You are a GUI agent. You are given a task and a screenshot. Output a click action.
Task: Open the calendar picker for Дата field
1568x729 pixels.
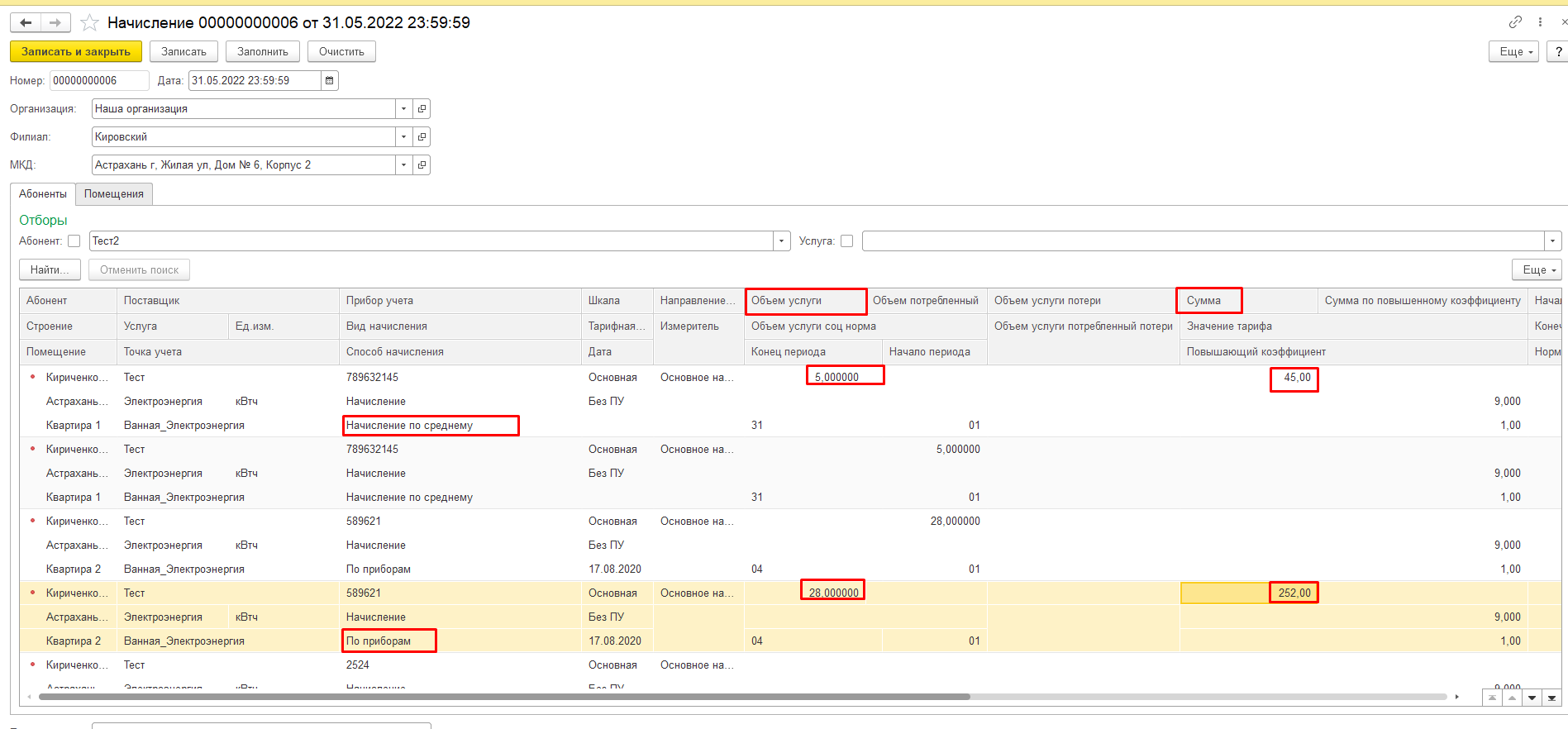[x=329, y=81]
